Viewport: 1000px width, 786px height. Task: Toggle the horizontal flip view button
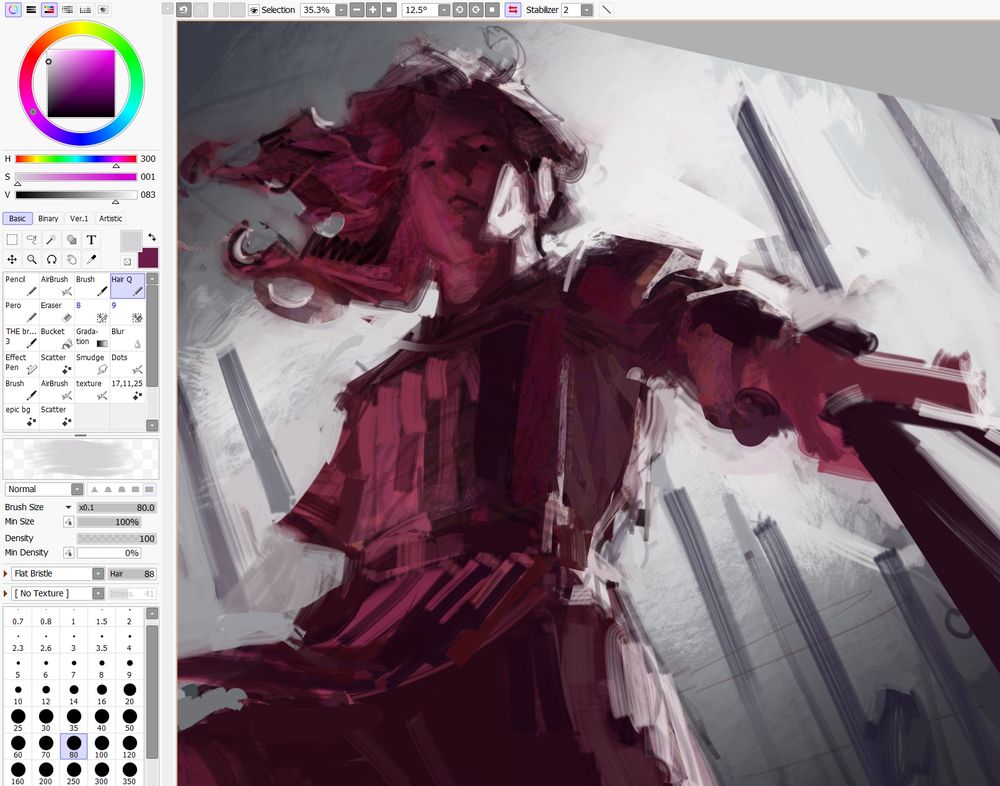coord(513,10)
